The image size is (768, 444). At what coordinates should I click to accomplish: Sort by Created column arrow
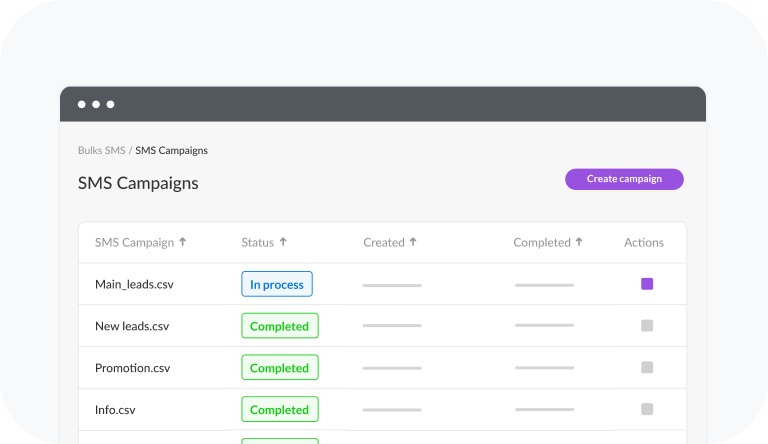point(413,242)
